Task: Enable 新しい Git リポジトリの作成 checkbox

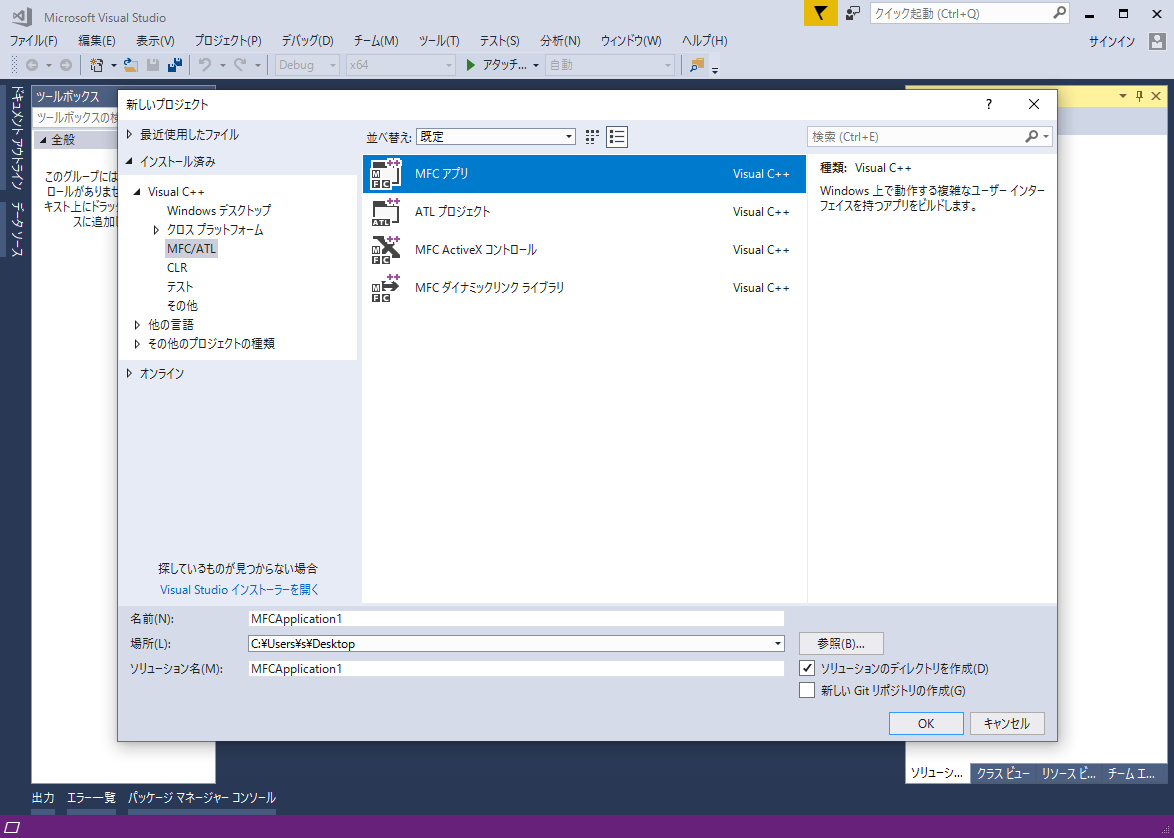Action: pos(807,690)
